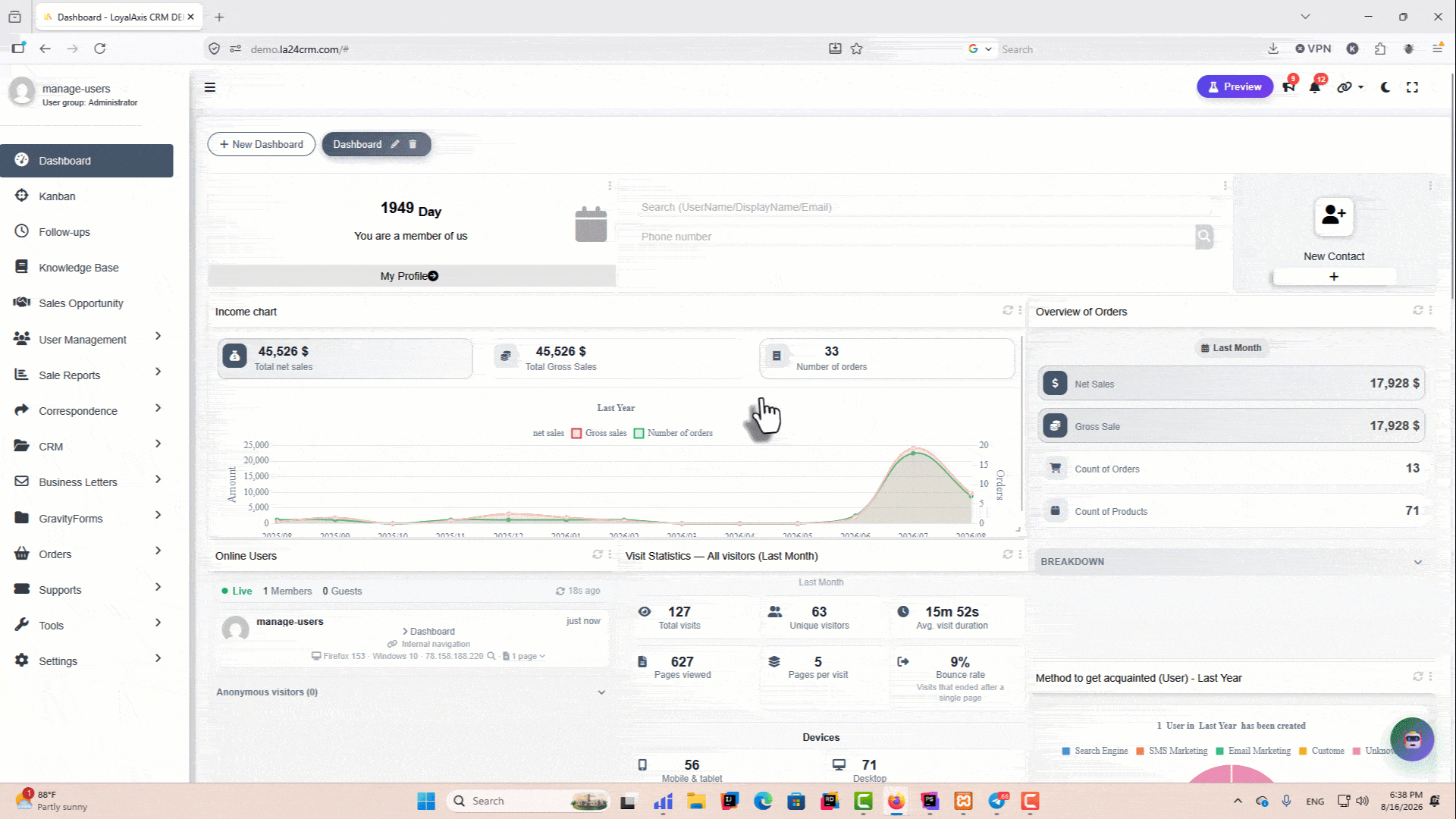This screenshot has height=819, width=1456.
Task: Toggle Gross sales legend in chart
Action: [x=599, y=433]
